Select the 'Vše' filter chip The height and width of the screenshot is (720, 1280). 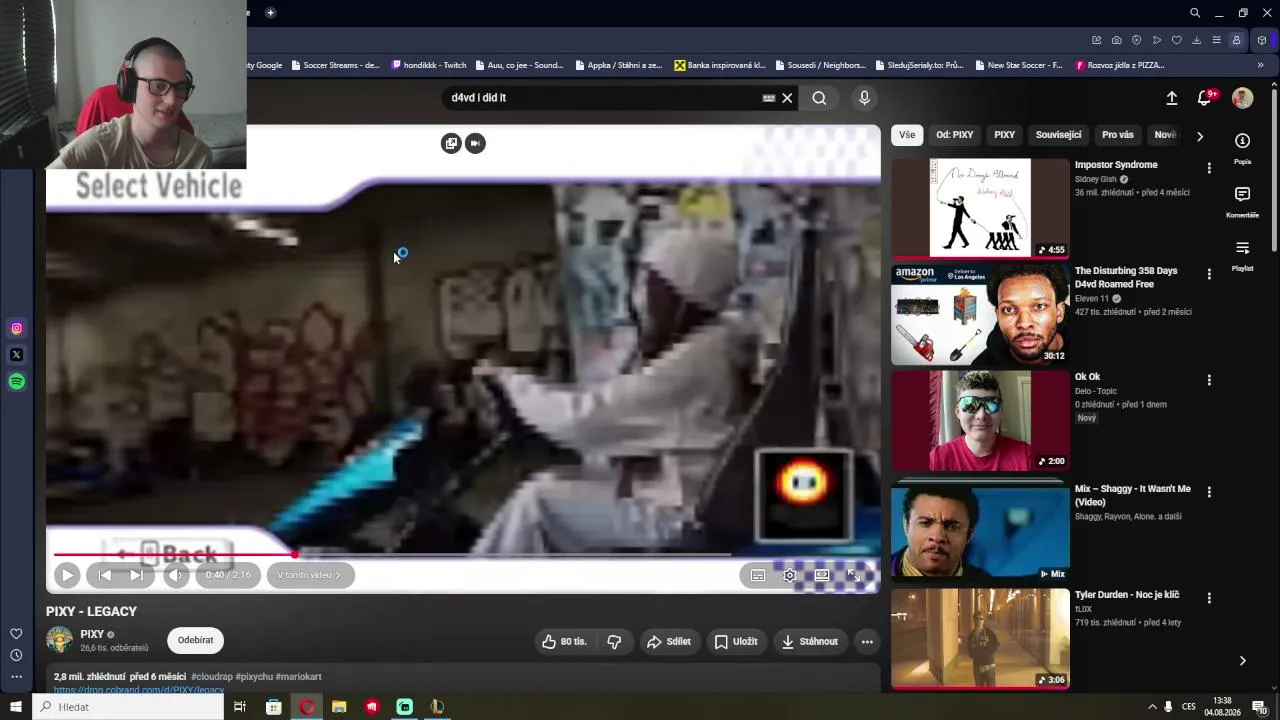click(907, 135)
